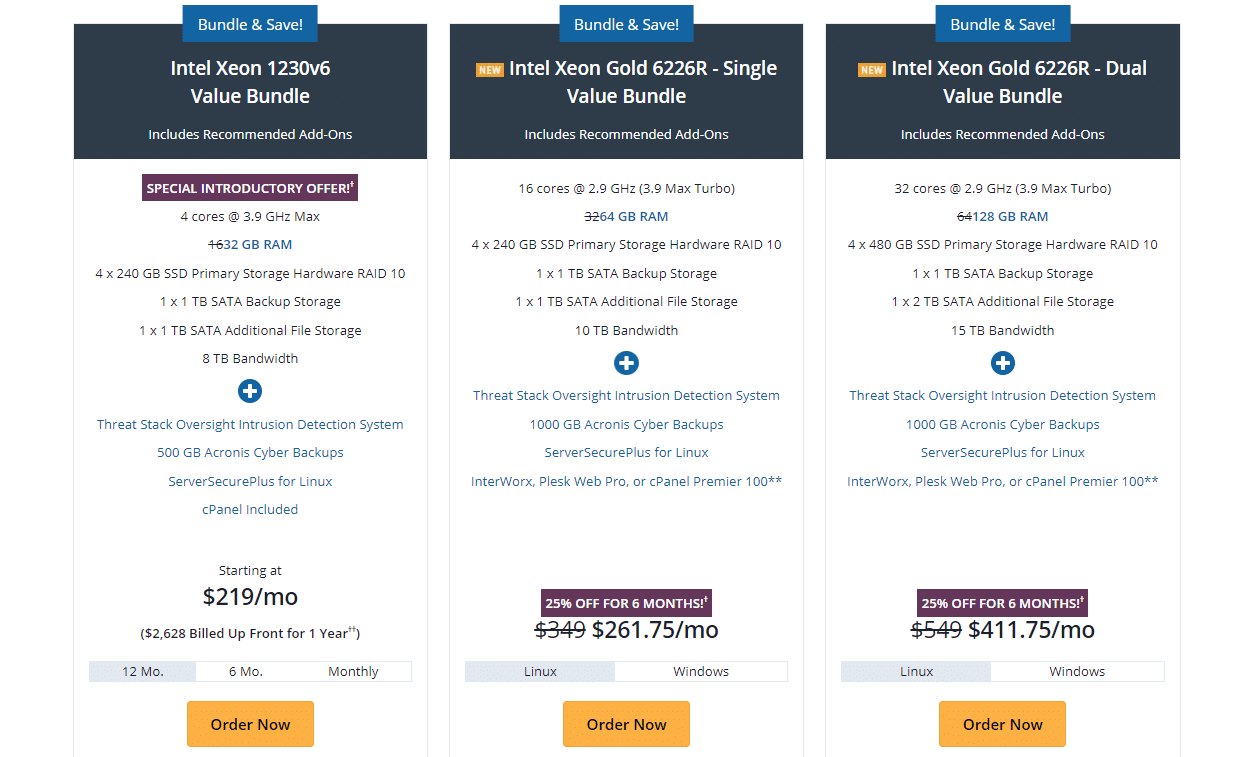Click Bundle & Save! tag on Dual bundle

[1002, 23]
